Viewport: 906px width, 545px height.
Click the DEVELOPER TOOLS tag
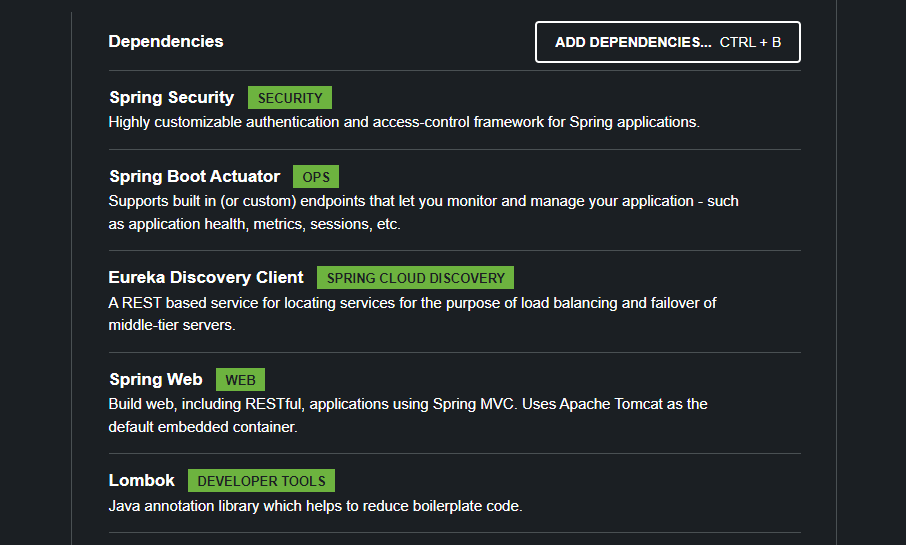point(261,481)
